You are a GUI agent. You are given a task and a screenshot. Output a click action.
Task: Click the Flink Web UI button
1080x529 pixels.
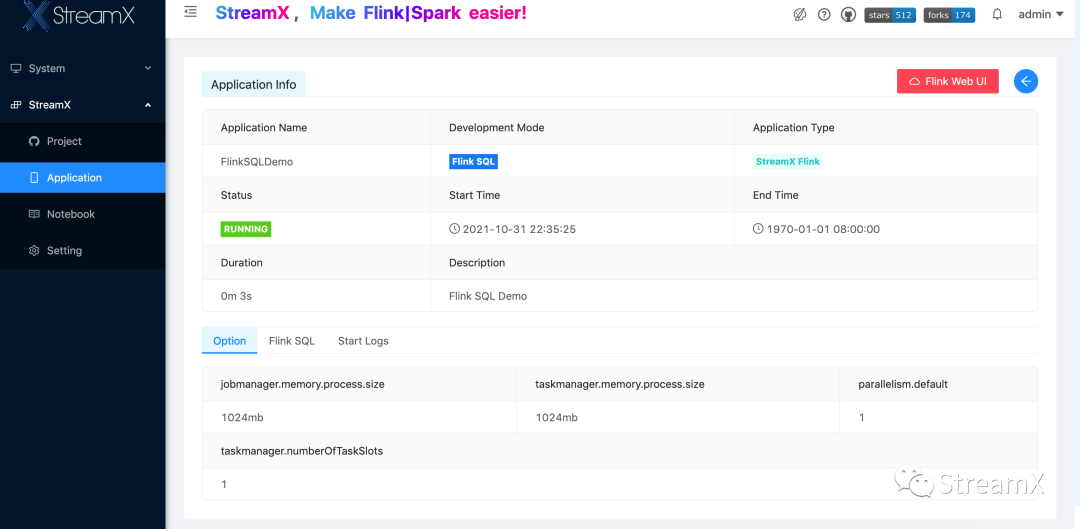(x=948, y=81)
